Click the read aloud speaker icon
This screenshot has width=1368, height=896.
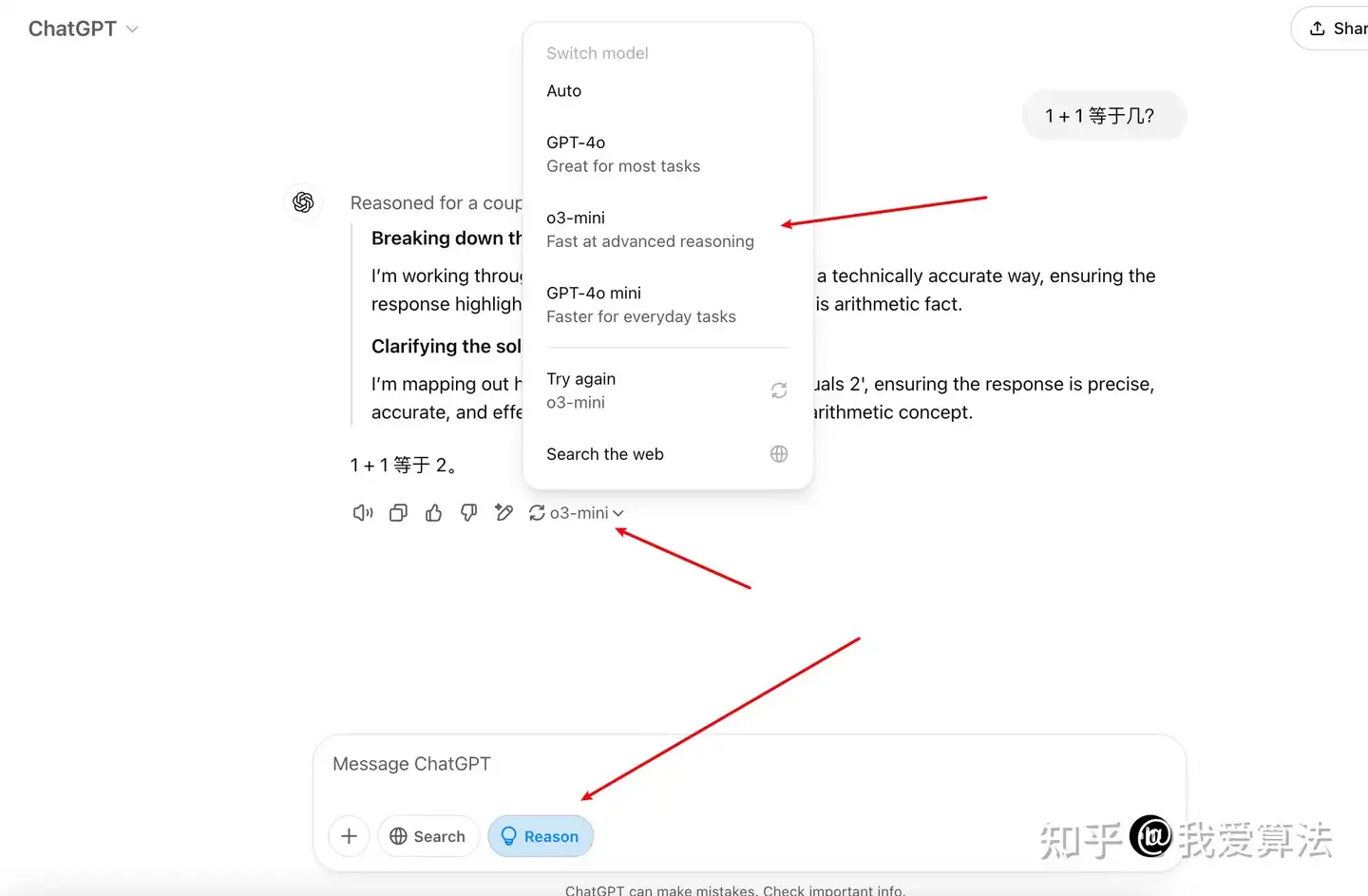click(x=363, y=513)
